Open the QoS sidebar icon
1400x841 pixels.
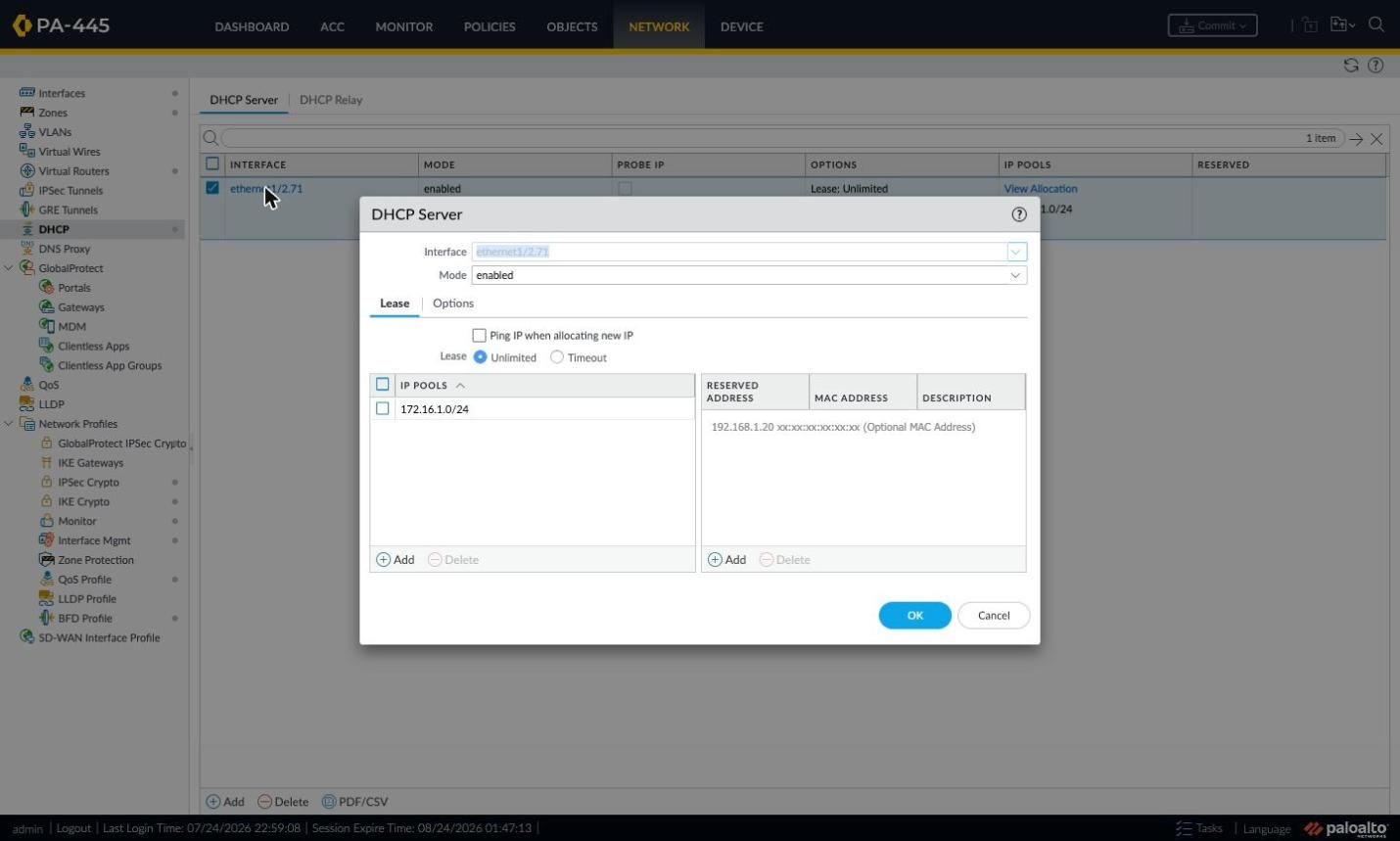pos(27,385)
